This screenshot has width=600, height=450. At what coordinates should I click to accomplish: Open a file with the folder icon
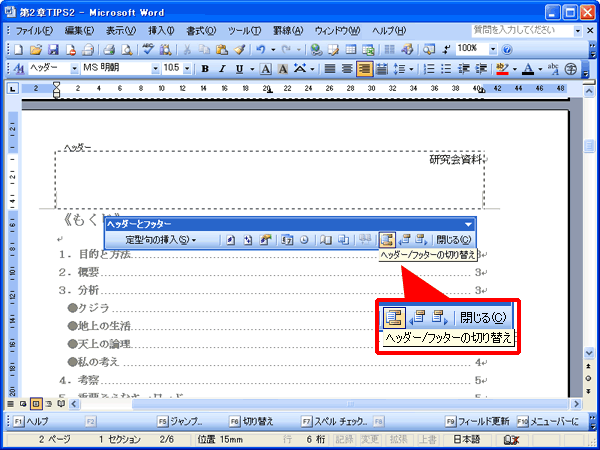36,49
